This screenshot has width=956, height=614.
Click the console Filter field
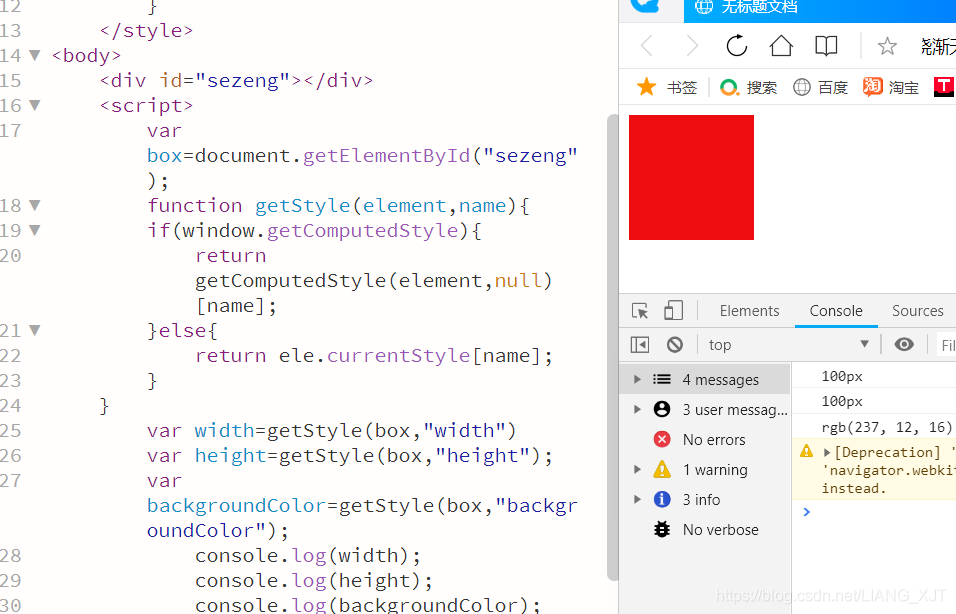pos(946,345)
